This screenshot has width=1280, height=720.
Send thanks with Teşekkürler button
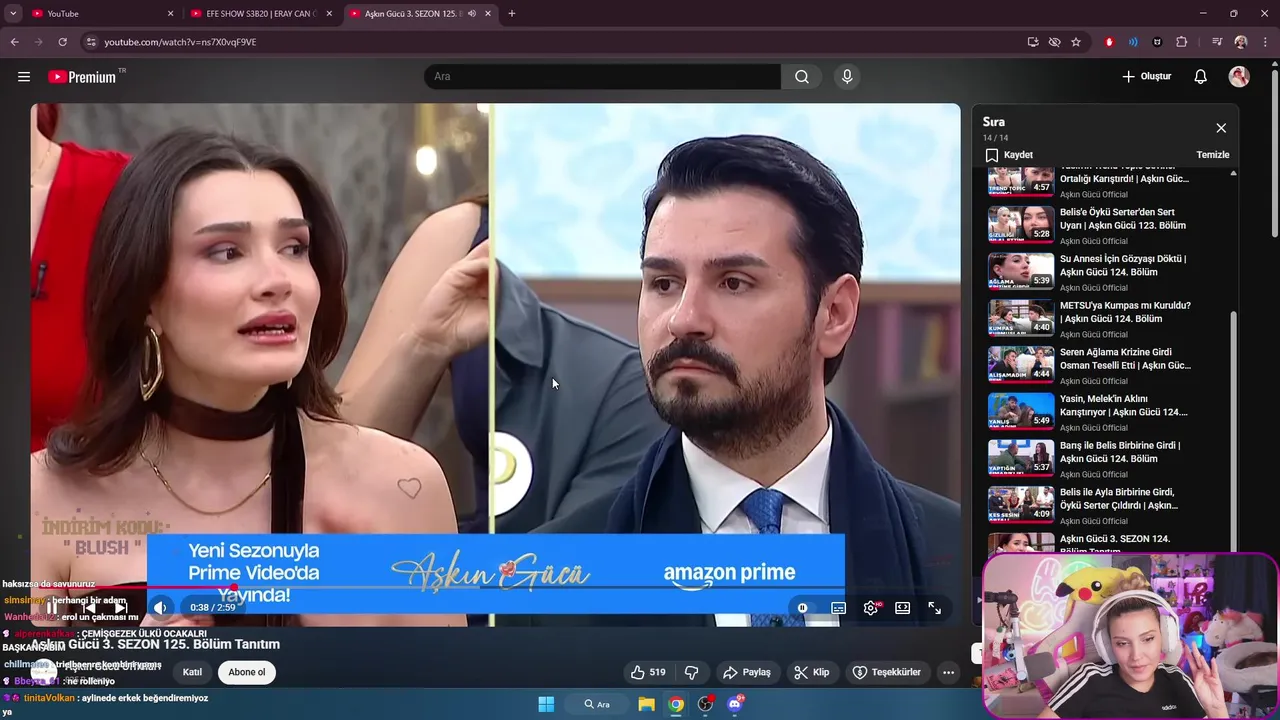tap(886, 672)
